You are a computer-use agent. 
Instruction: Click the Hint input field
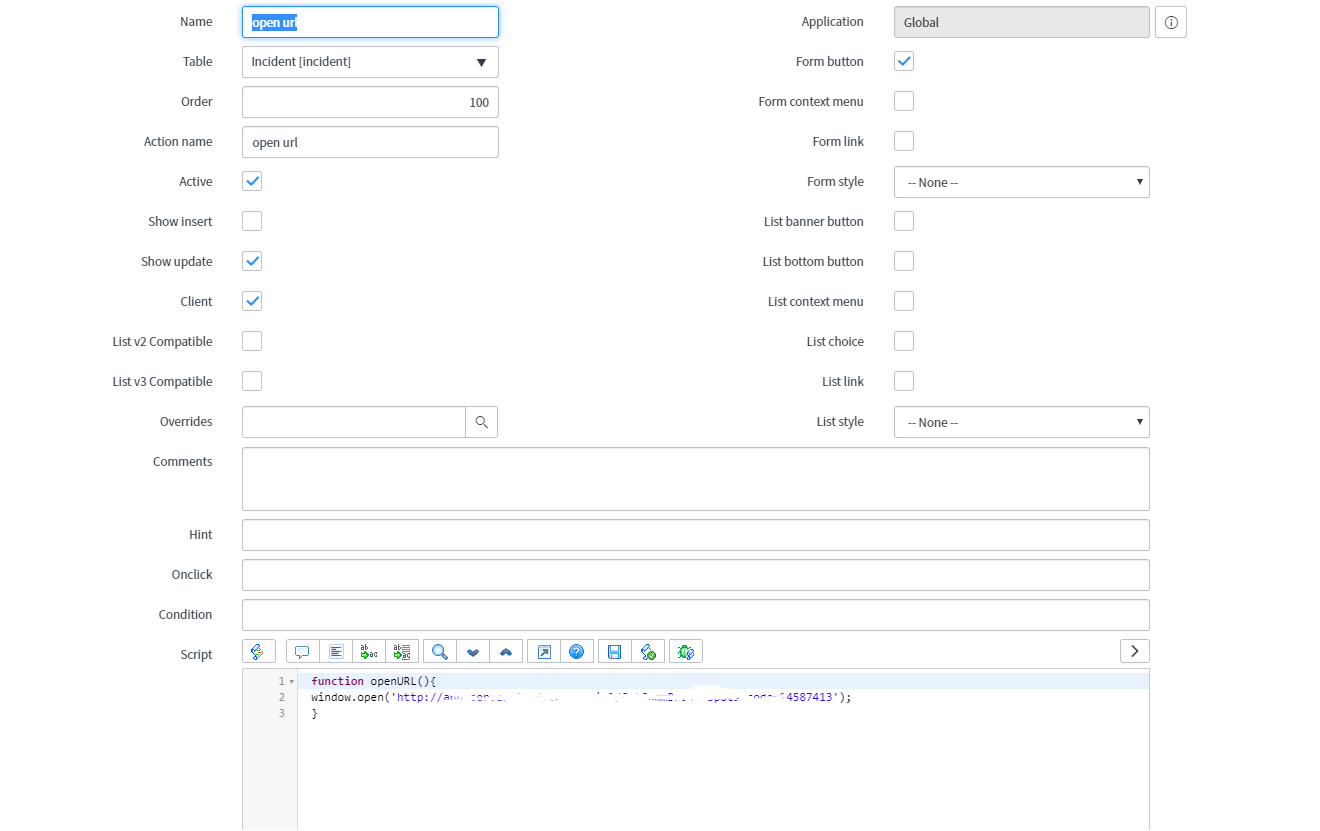[696, 535]
